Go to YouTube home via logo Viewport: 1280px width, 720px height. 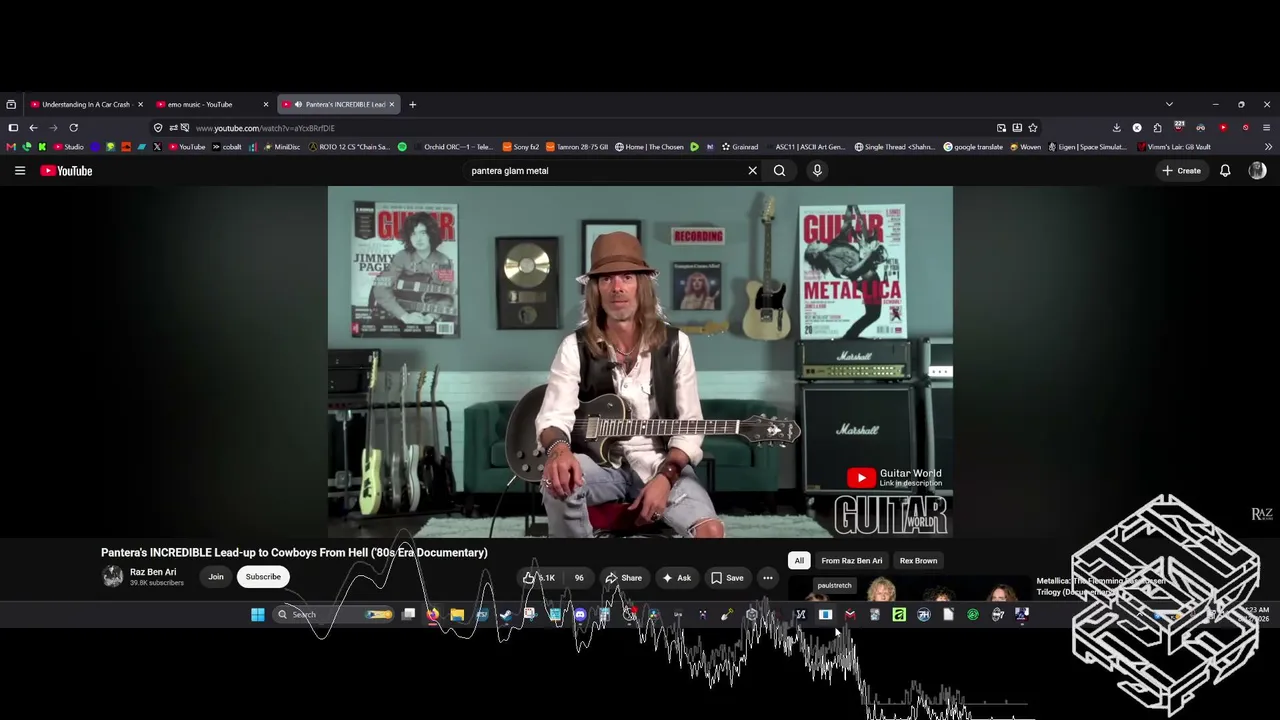(x=66, y=171)
